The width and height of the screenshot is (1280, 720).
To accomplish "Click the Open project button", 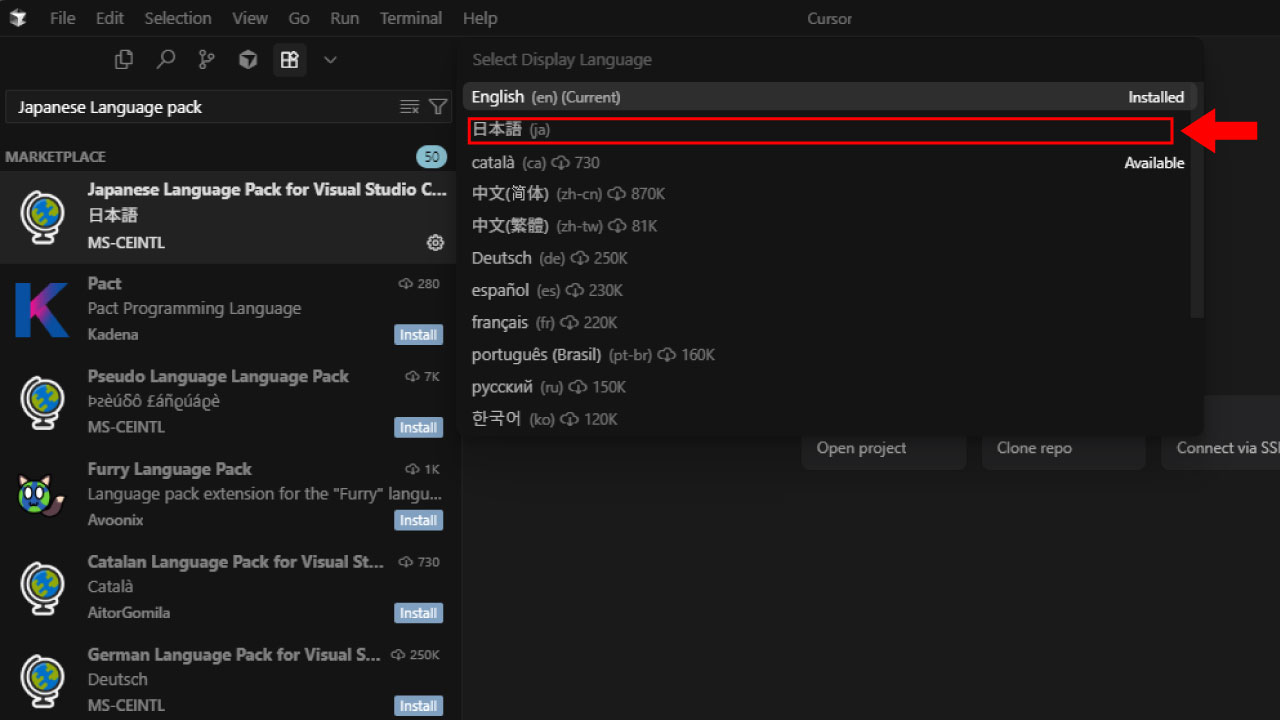I will 884,448.
